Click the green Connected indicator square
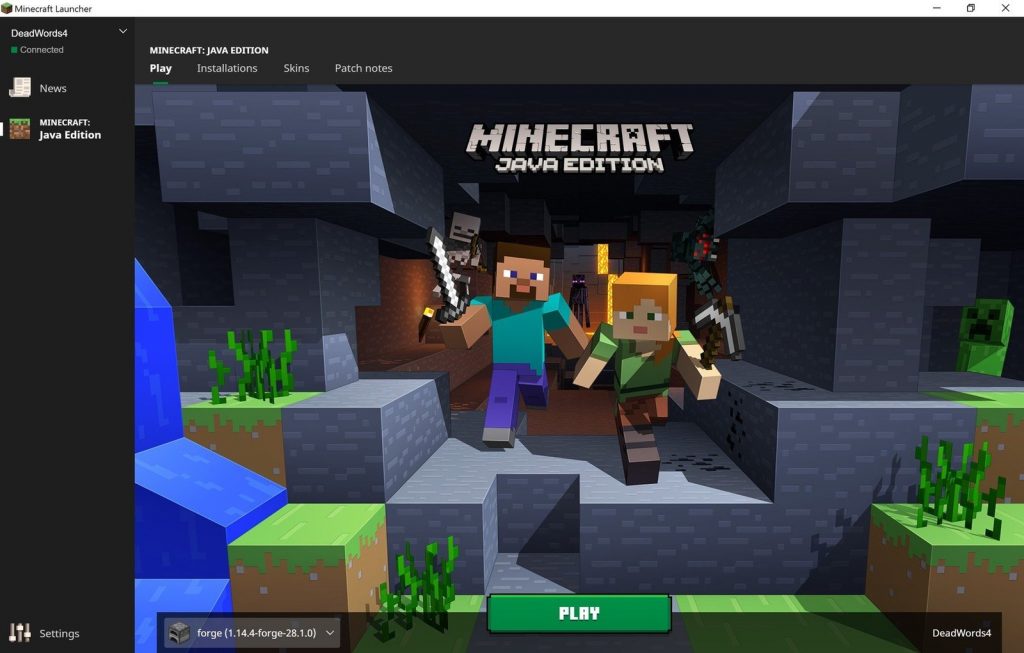This screenshot has height=653, width=1024. 16,50
